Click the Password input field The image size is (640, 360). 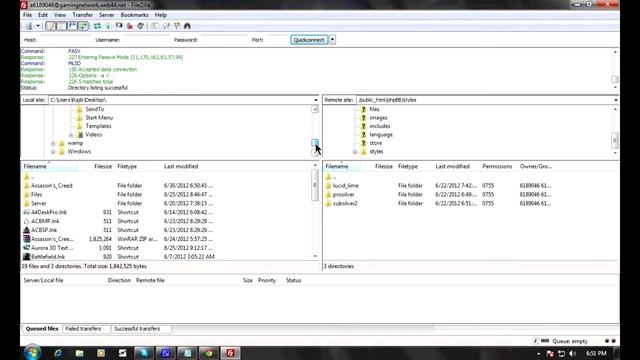coord(223,40)
